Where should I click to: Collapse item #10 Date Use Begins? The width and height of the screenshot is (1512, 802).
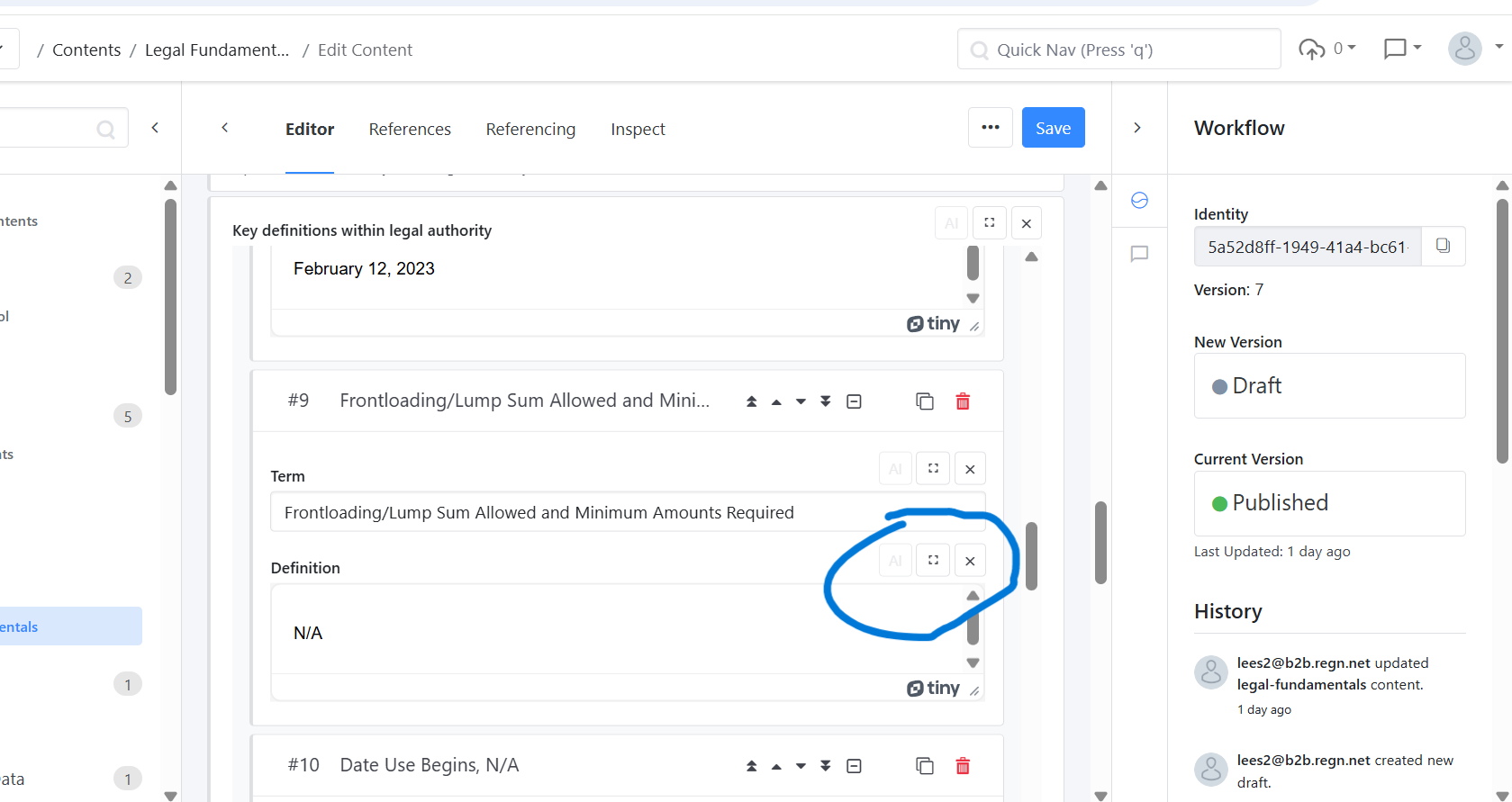pos(854,766)
